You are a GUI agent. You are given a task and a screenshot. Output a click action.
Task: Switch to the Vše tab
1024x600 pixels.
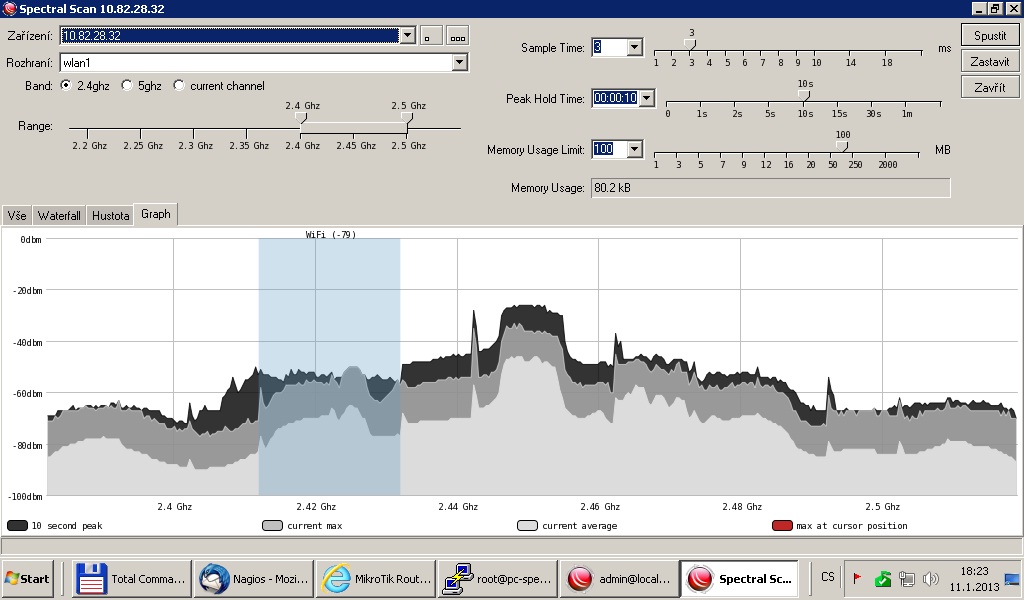[x=17, y=215]
